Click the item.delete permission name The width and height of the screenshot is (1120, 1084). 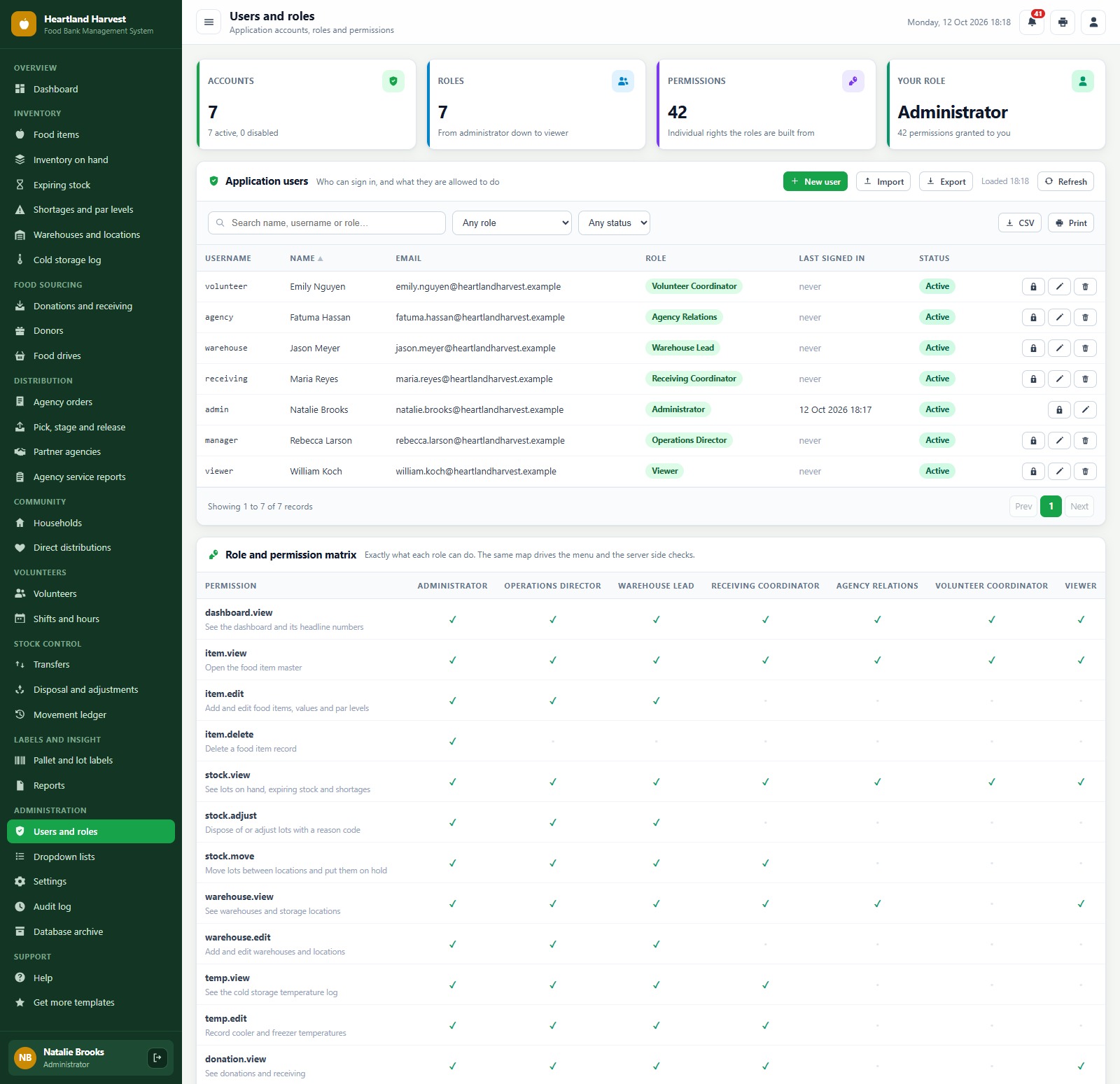click(229, 734)
